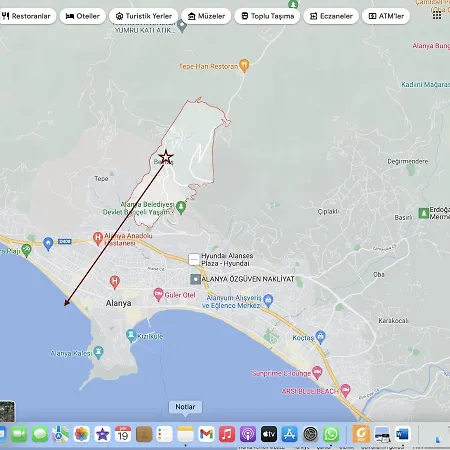This screenshot has width=450, height=450.
Task: Switch map layer via satellite thumbnail
Action: click(x=7, y=411)
